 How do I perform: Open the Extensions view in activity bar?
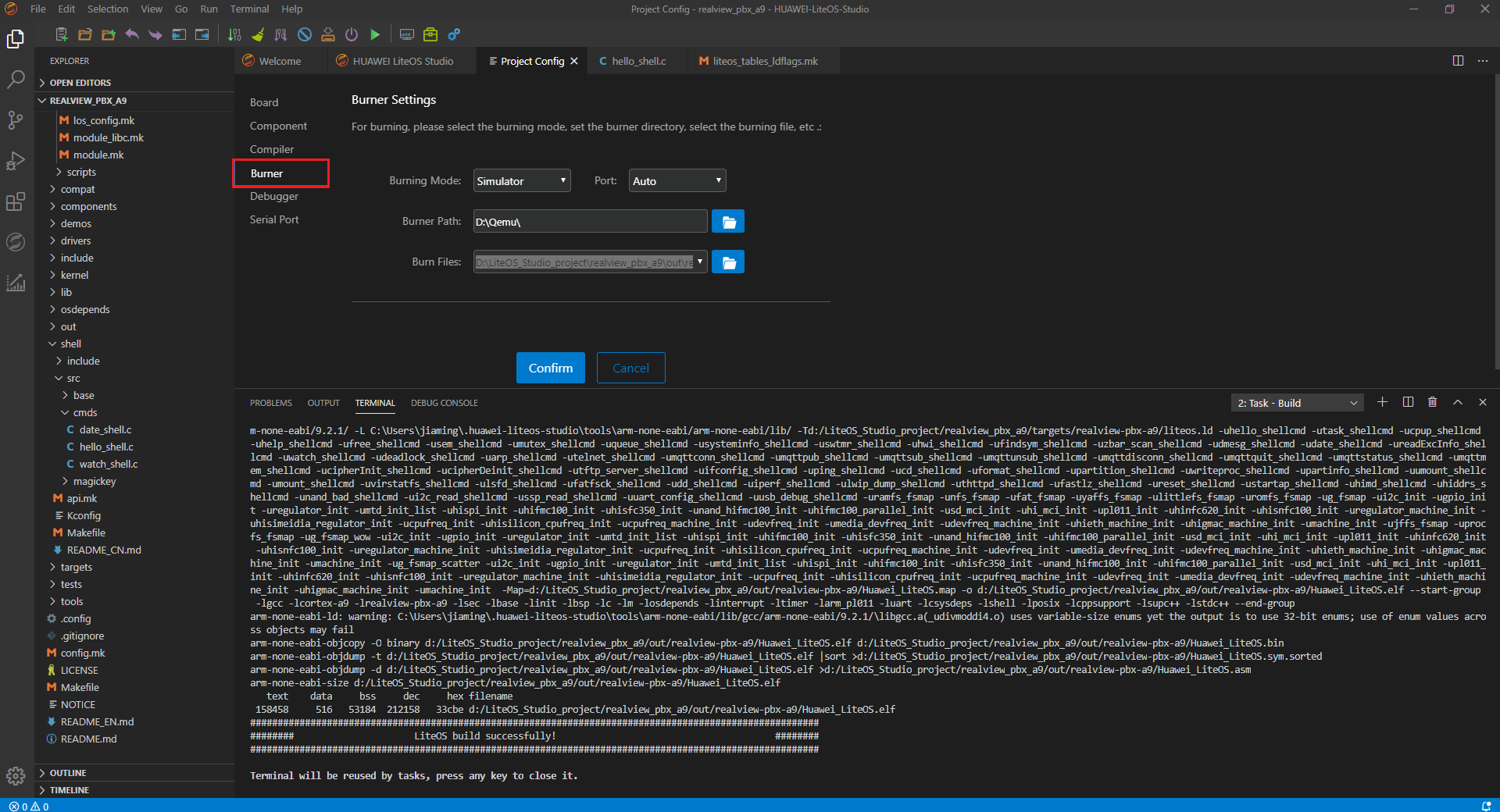pos(16,201)
